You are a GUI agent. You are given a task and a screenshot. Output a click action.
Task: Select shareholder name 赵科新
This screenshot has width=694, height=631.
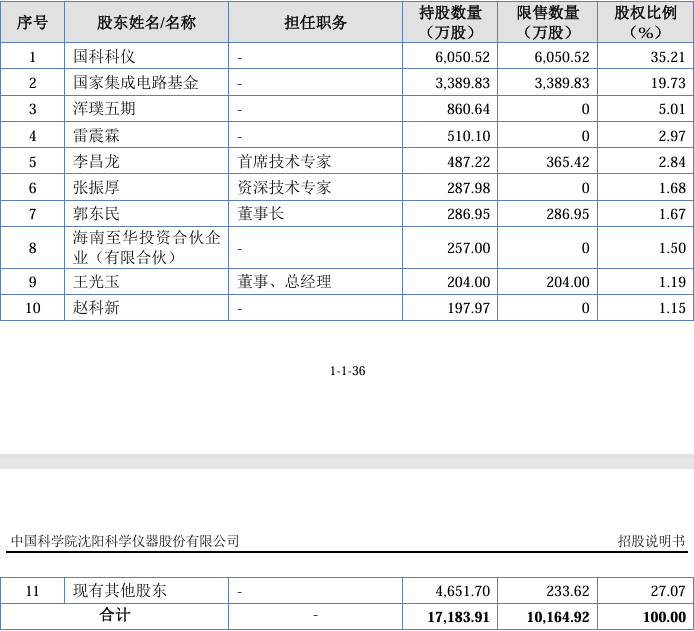point(96,308)
